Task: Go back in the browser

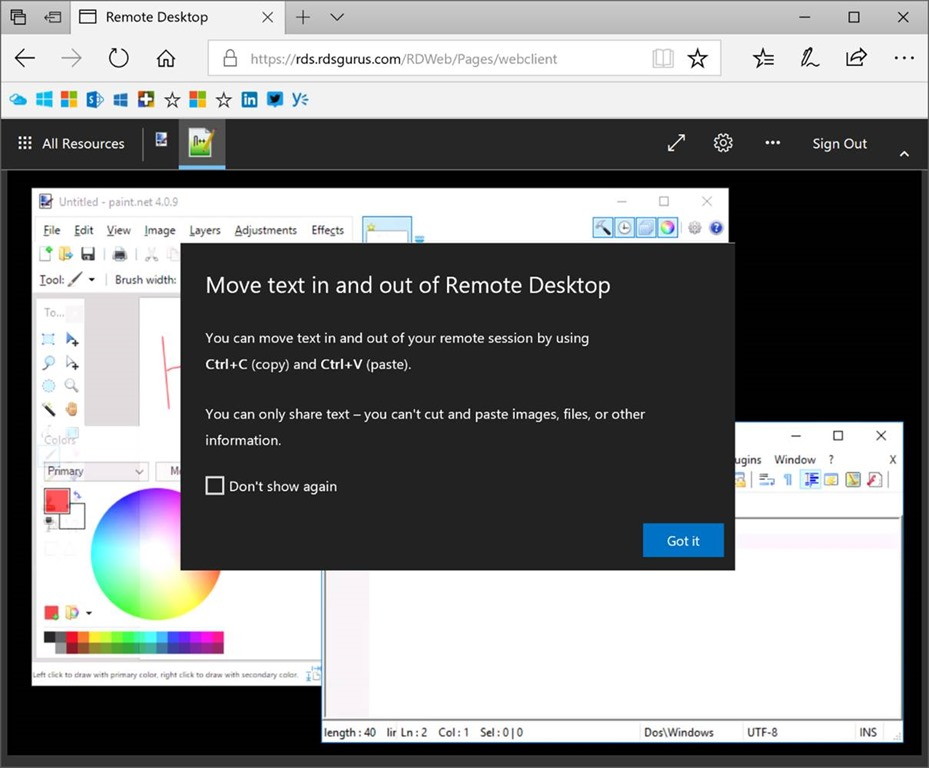Action: point(25,58)
